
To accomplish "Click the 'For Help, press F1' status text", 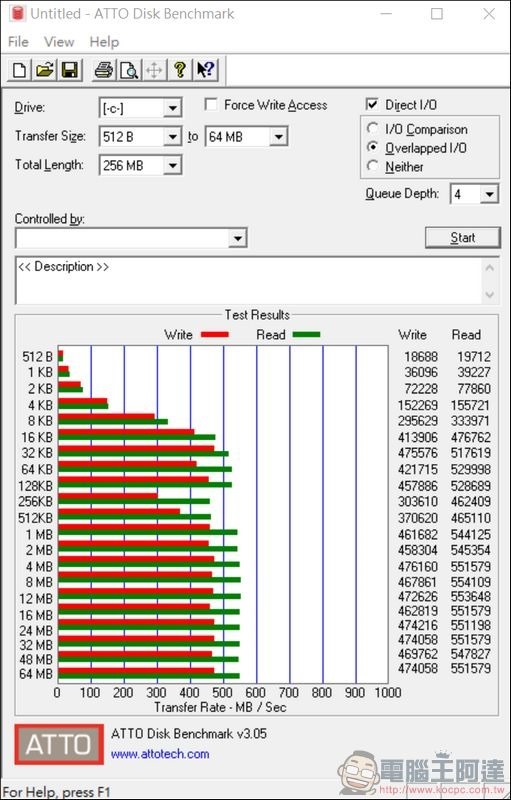I will pyautogui.click(x=58, y=793).
